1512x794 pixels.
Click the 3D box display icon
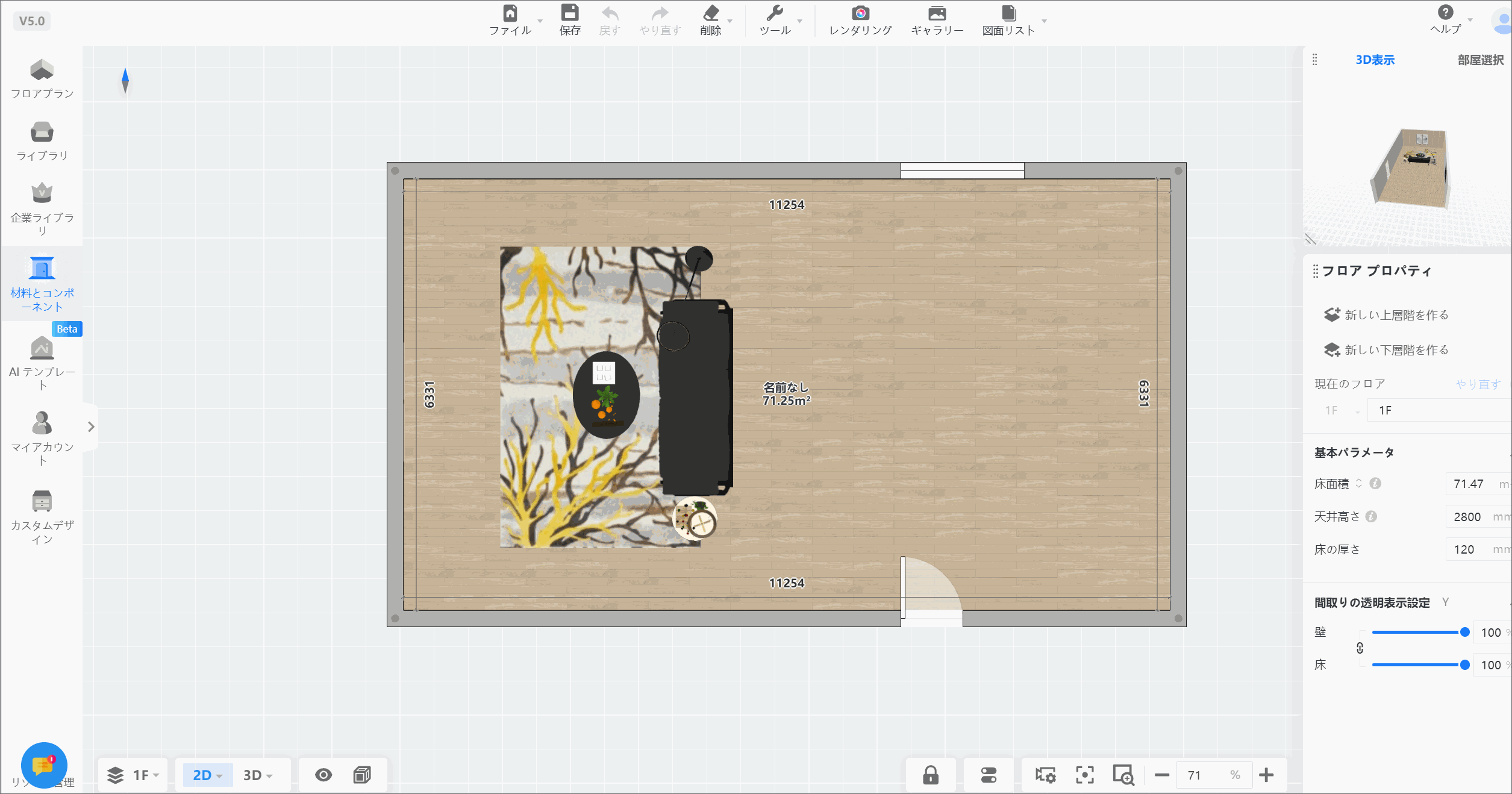(362, 775)
